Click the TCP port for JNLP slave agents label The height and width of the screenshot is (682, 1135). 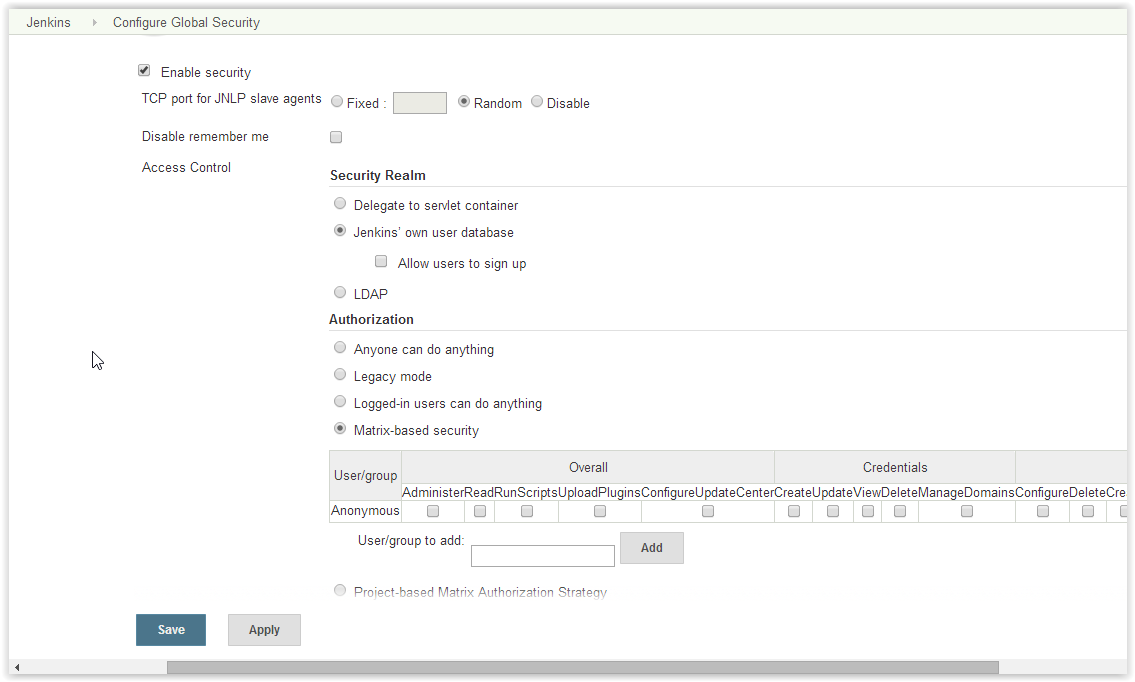[232, 98]
